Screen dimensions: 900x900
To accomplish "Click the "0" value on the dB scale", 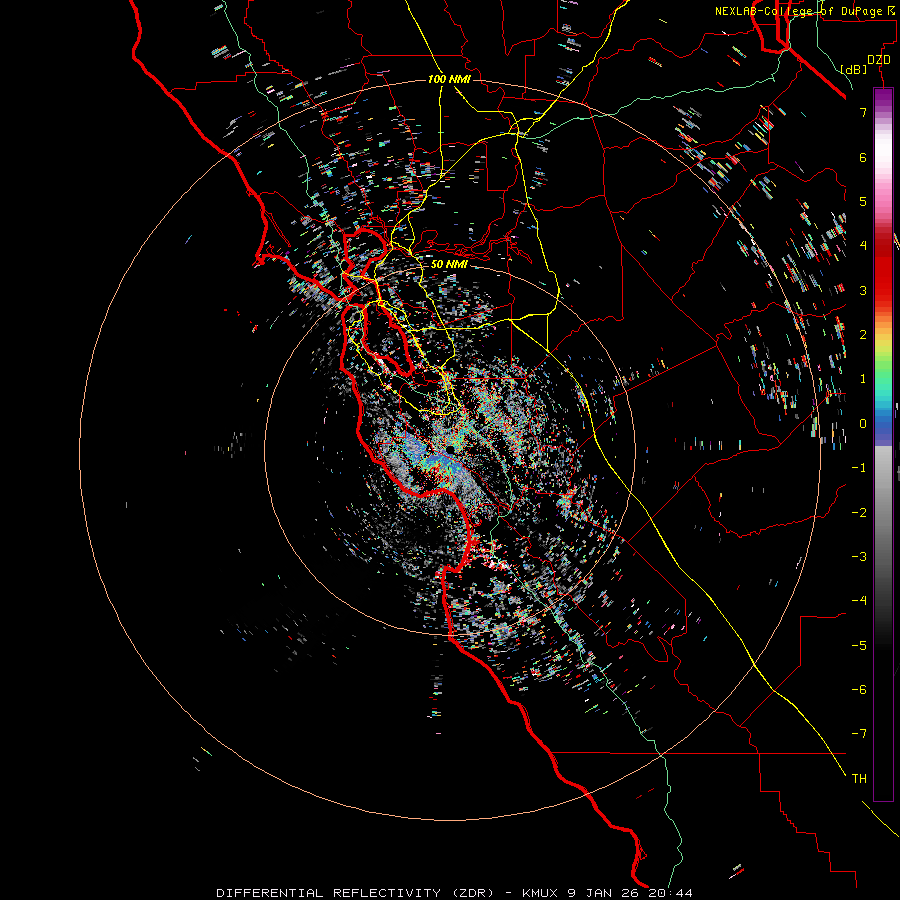I will click(x=863, y=424).
